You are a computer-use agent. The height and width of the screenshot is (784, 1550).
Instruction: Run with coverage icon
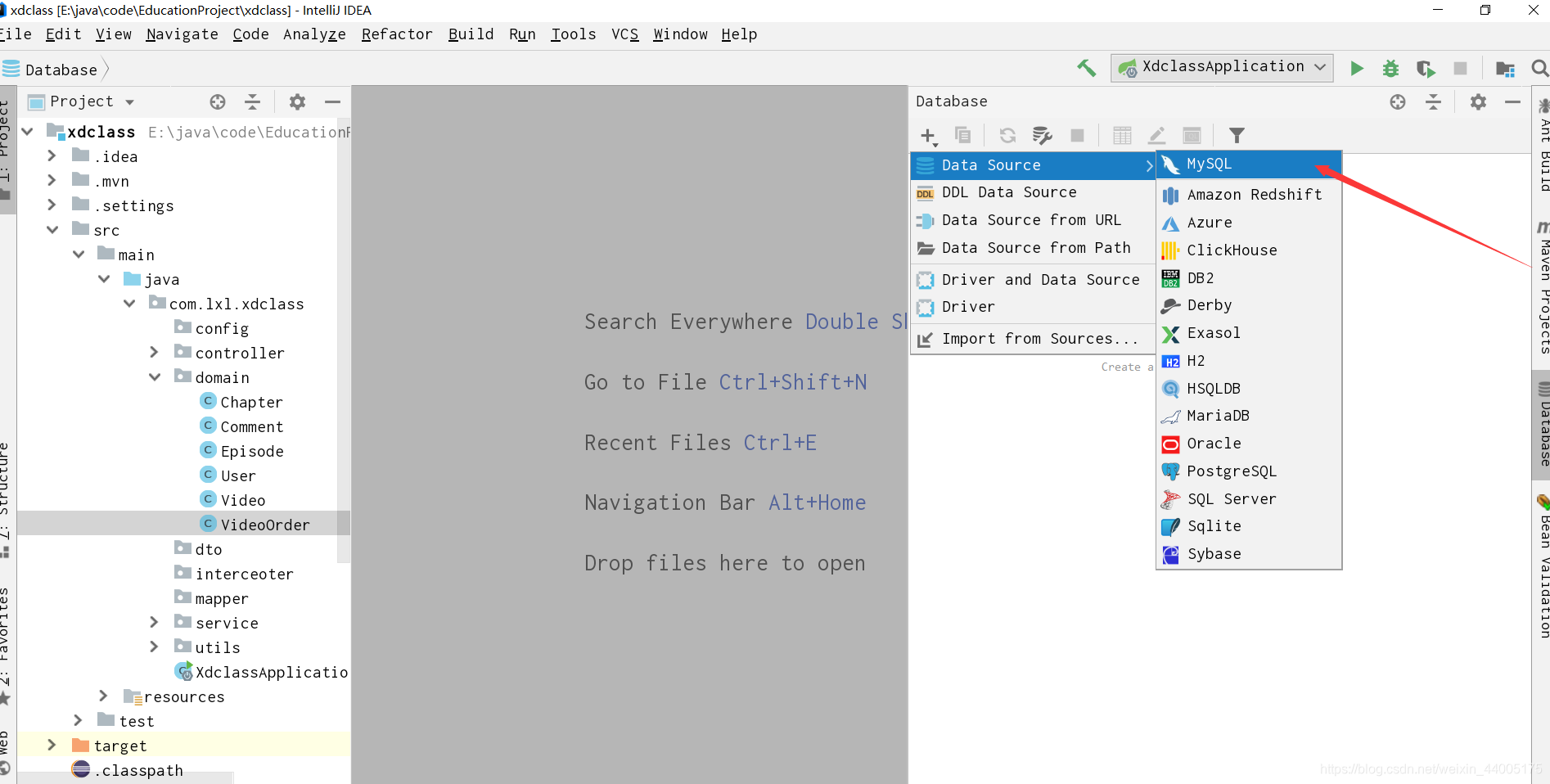(1425, 68)
